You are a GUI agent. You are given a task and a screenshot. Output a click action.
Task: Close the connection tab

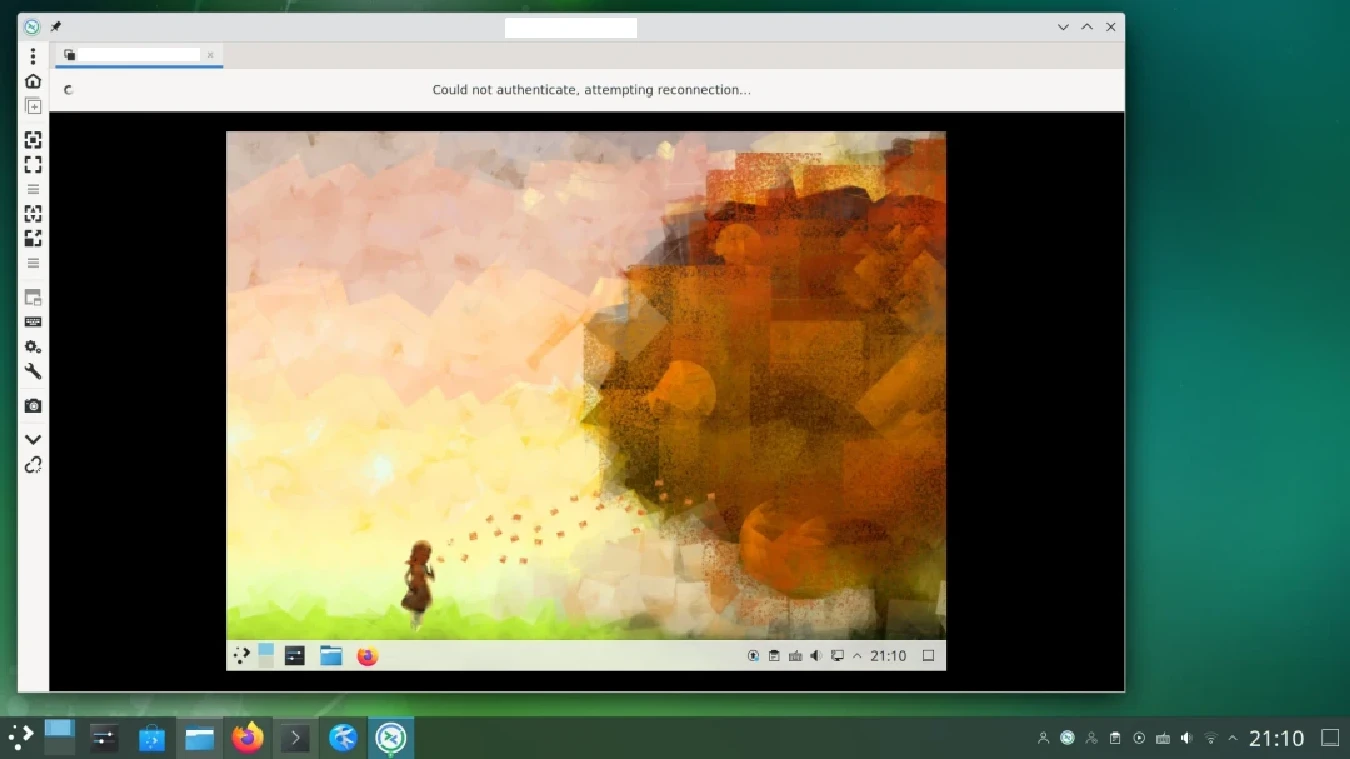pos(210,55)
